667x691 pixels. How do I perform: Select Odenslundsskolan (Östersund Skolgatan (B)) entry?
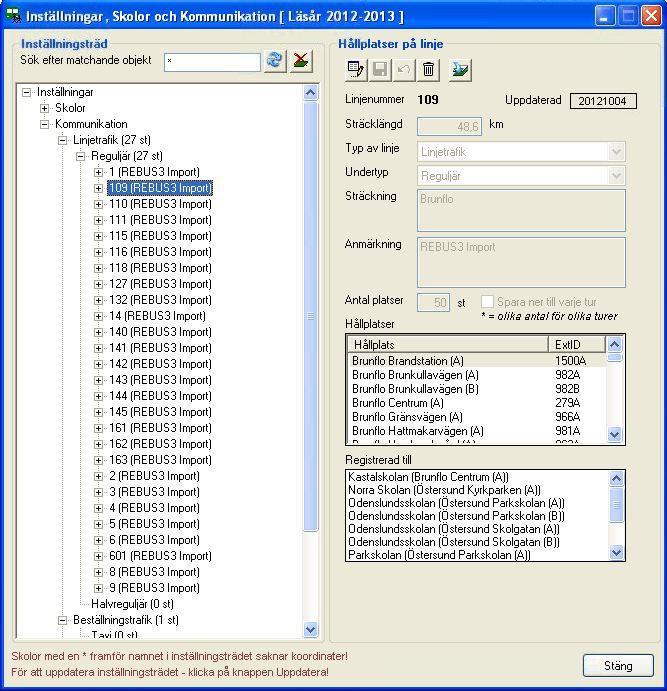pos(478,542)
